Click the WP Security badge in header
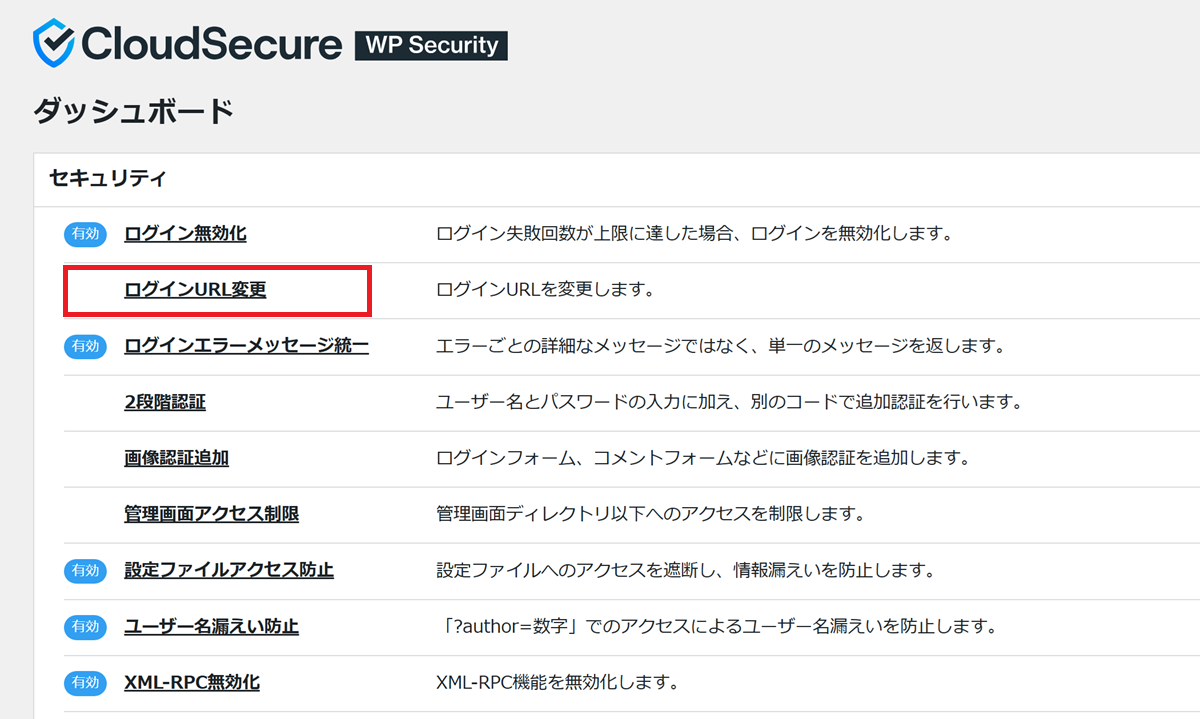The width and height of the screenshot is (1200, 719). pos(431,45)
